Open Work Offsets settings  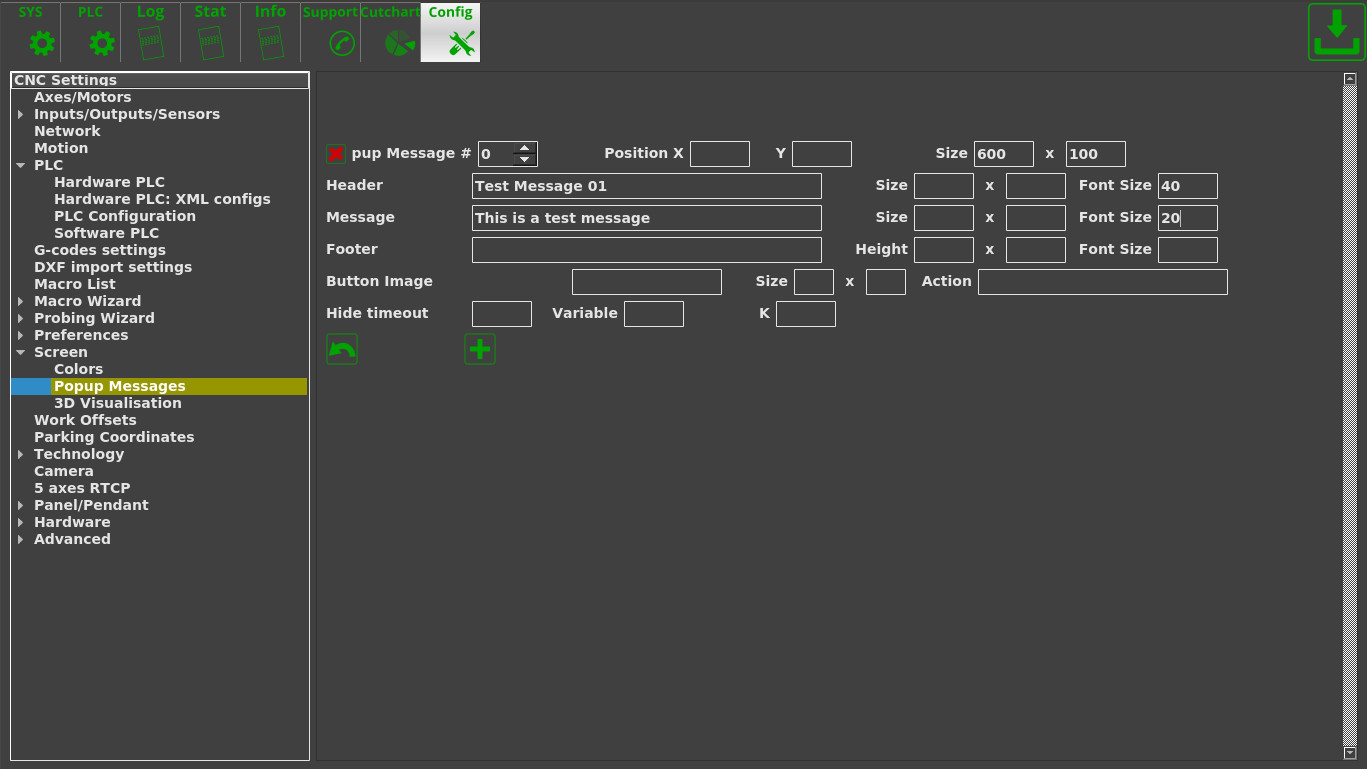(85, 420)
